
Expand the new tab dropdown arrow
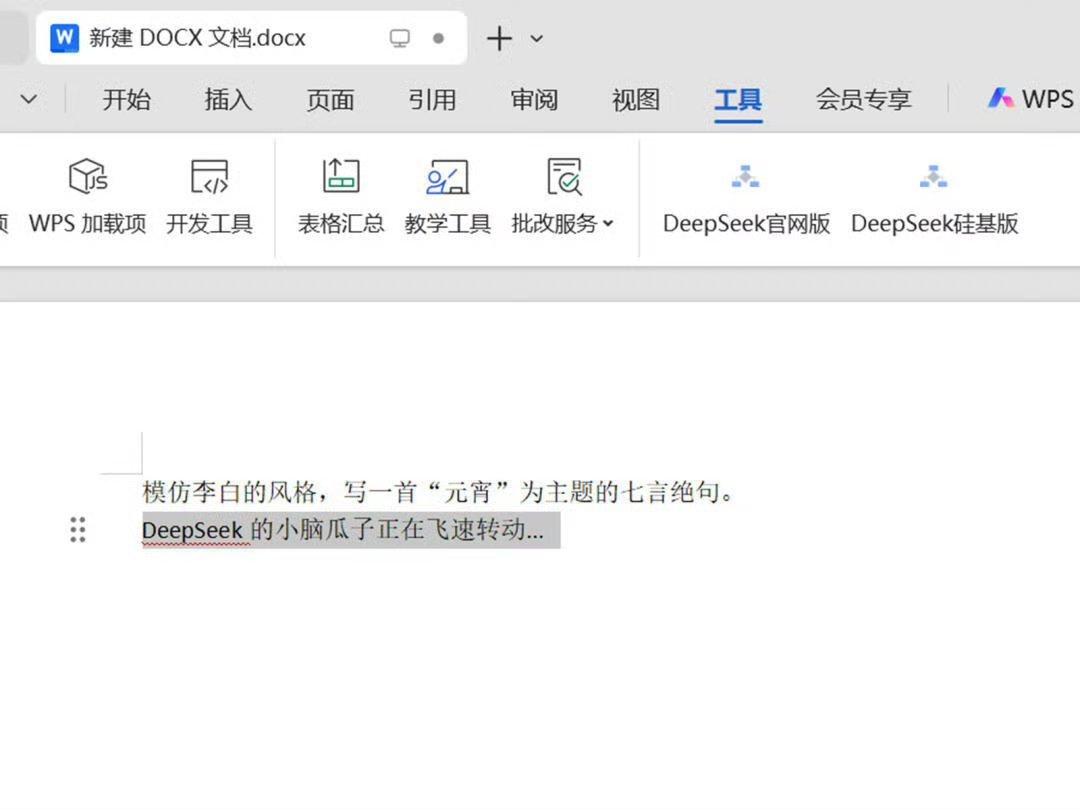coord(537,39)
